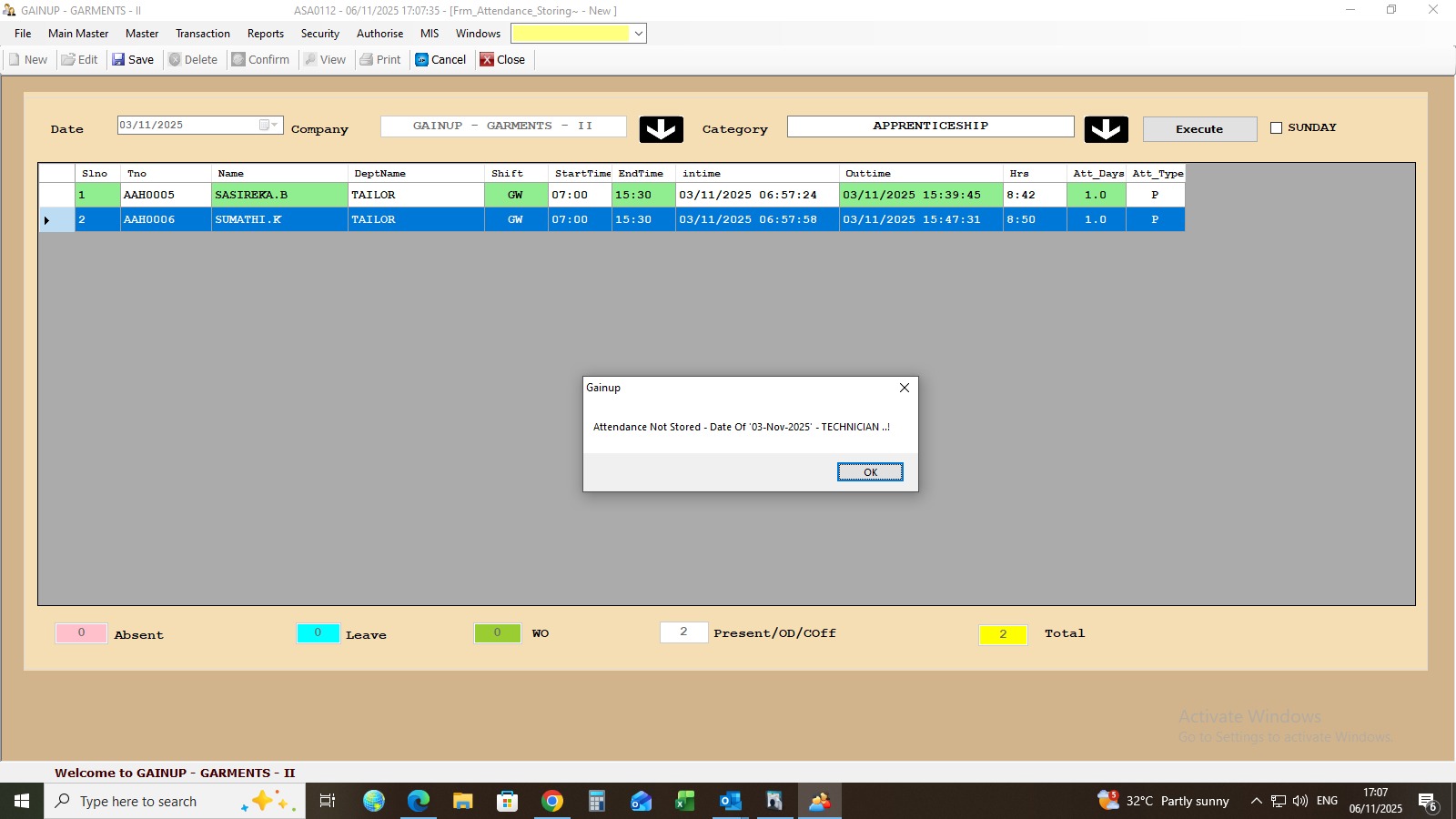This screenshot has width=1456, height=819.
Task: Open the Date picker dropdown
Action: [268, 126]
